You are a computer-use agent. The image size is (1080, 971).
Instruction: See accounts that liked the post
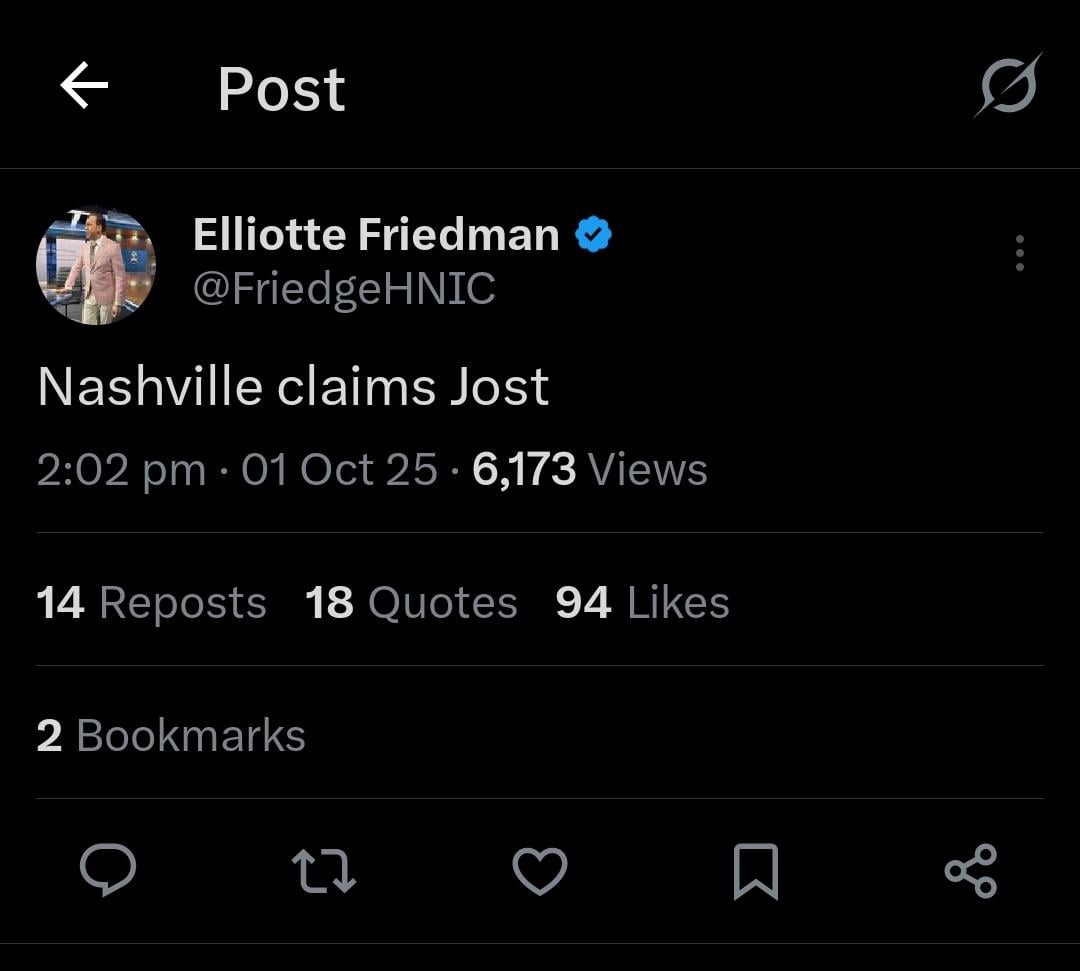(640, 602)
